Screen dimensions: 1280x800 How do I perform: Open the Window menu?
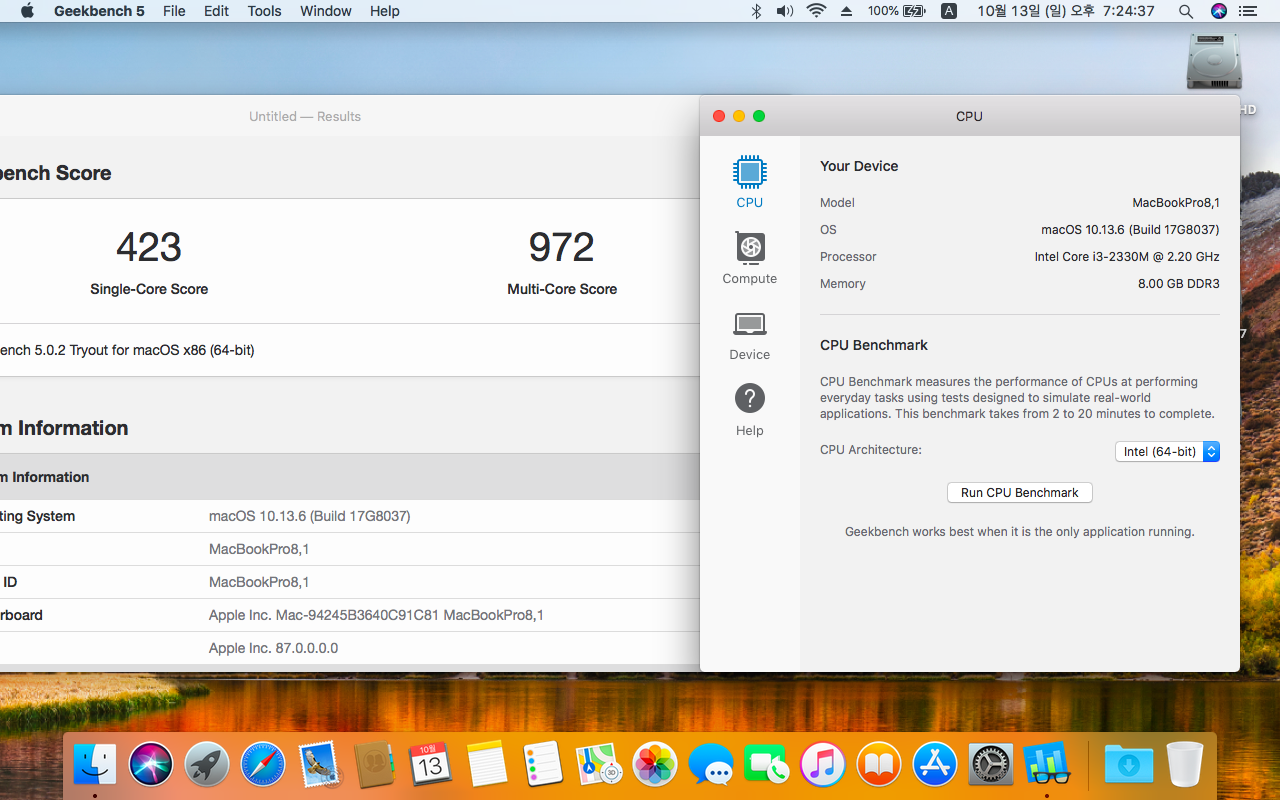coord(326,11)
